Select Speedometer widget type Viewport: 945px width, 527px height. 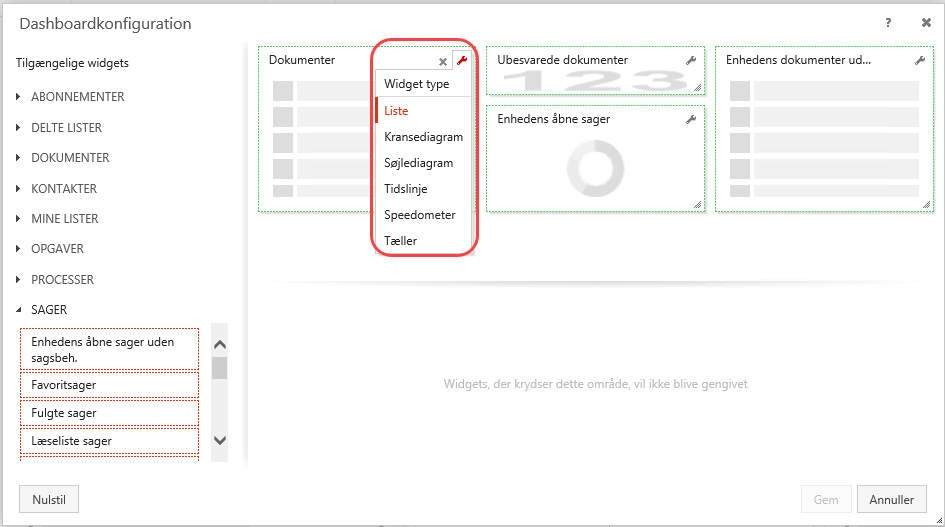point(419,215)
